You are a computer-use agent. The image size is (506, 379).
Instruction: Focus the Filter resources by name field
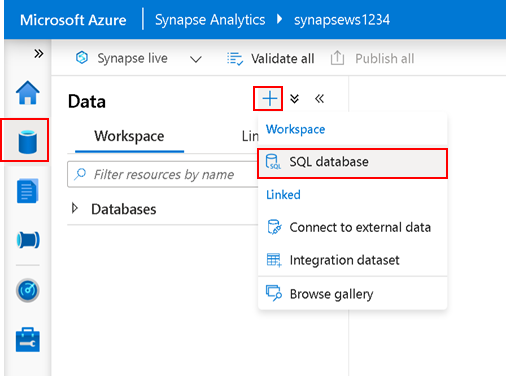pyautogui.click(x=163, y=174)
